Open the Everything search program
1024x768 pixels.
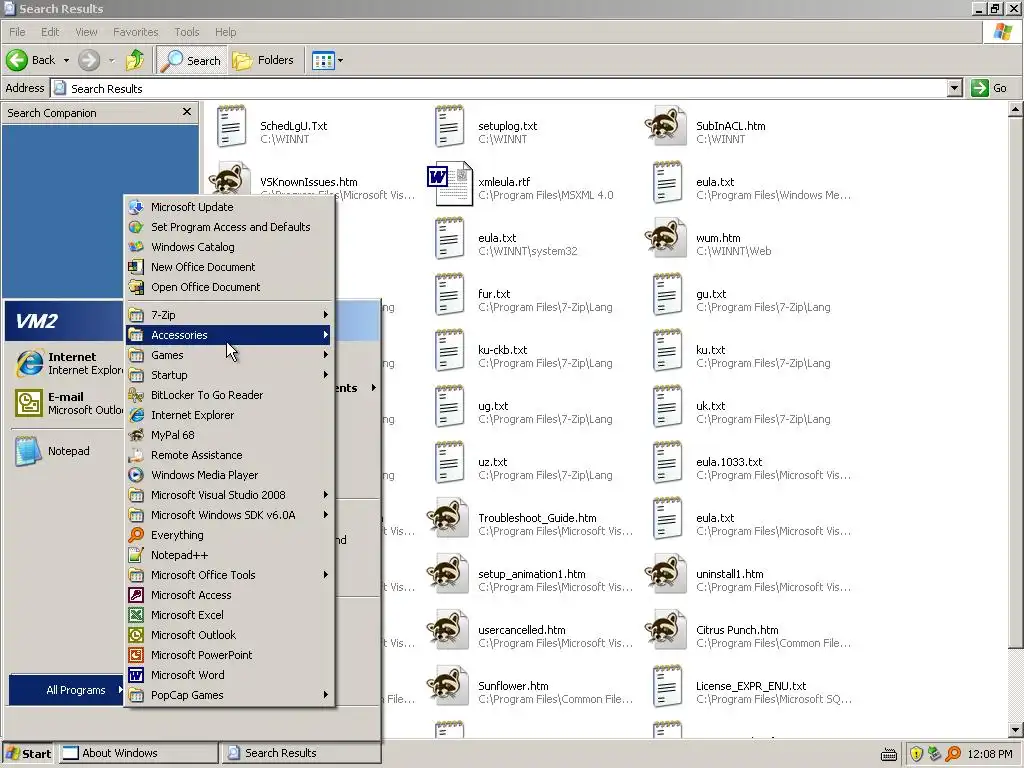click(x=229, y=535)
